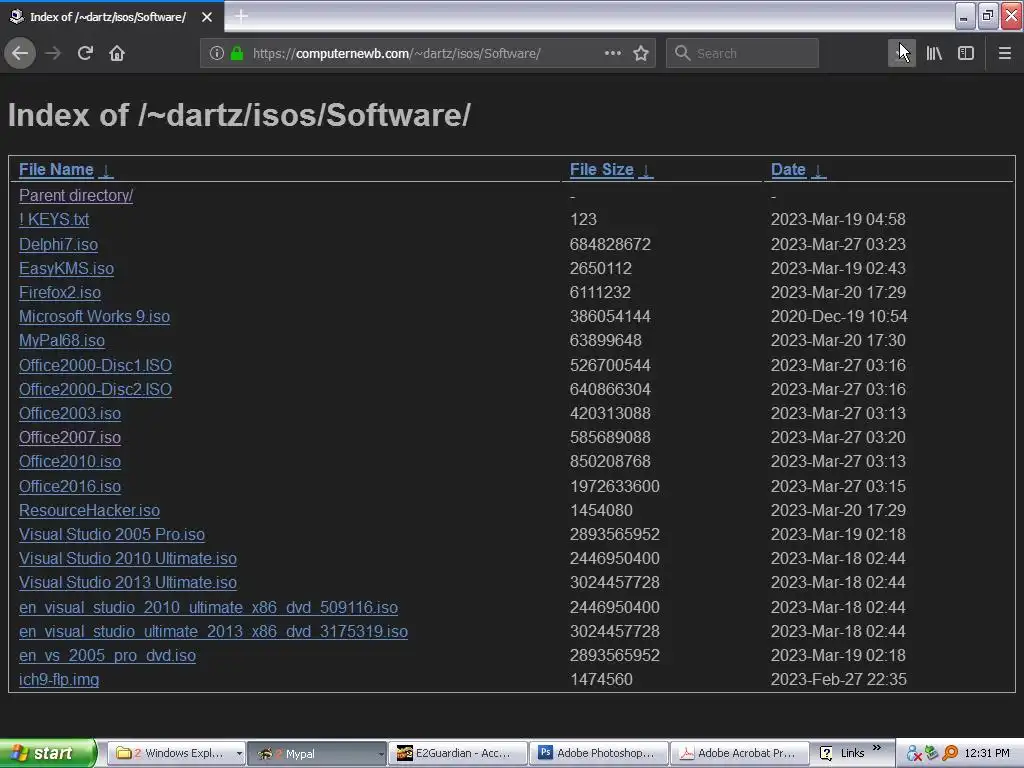Switch to E2Guardian taskbar window
Viewport: 1024px width, 768px height.
click(x=459, y=753)
